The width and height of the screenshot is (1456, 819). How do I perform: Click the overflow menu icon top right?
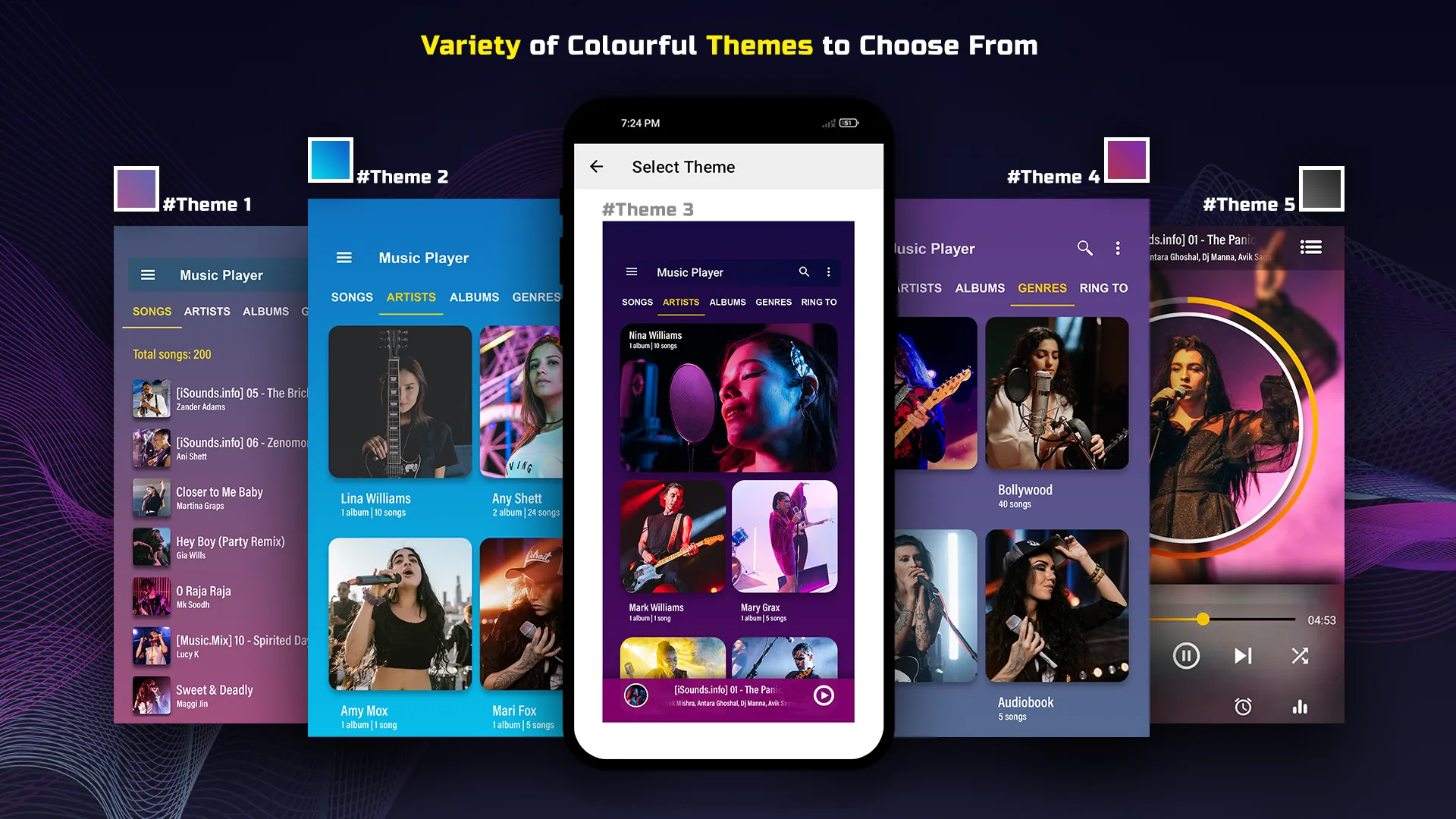pos(831,272)
